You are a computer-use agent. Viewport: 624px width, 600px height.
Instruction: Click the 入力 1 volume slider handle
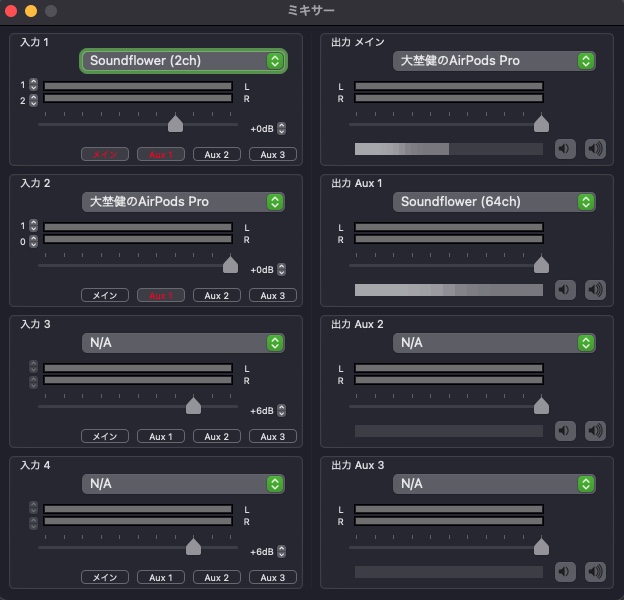pos(176,123)
